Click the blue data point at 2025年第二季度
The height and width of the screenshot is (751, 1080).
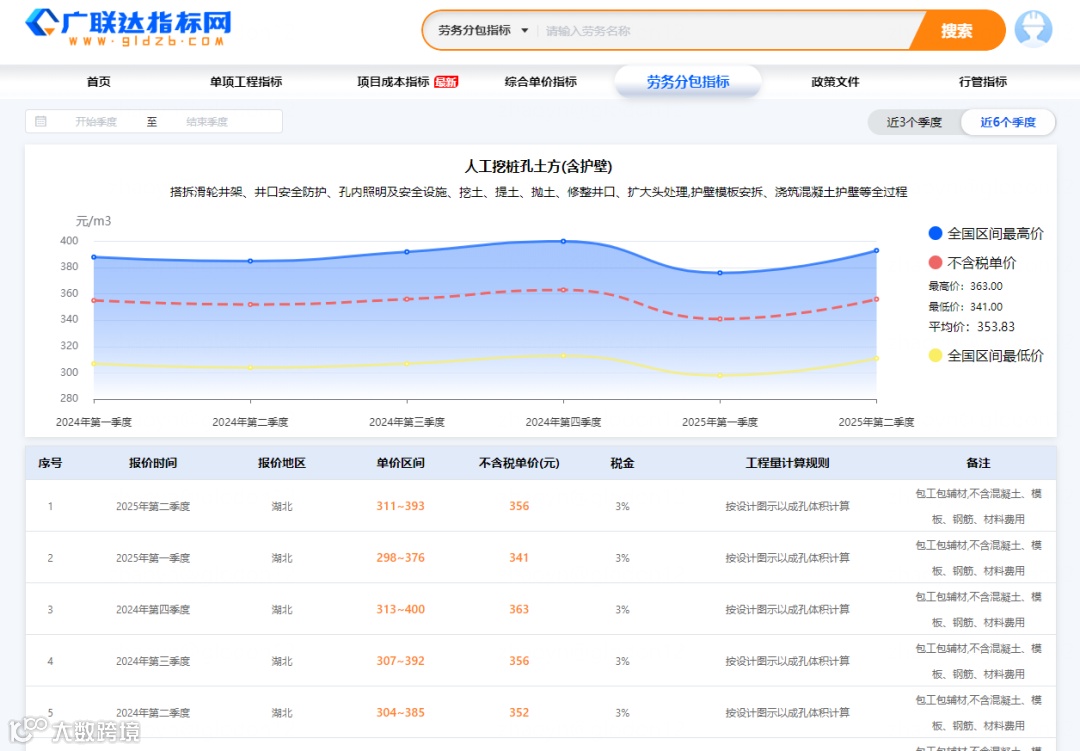pyautogui.click(x=876, y=251)
